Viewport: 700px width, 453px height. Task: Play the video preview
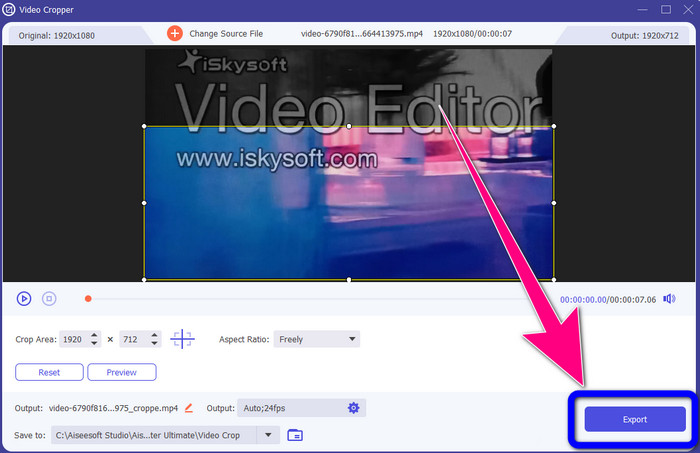coord(24,299)
